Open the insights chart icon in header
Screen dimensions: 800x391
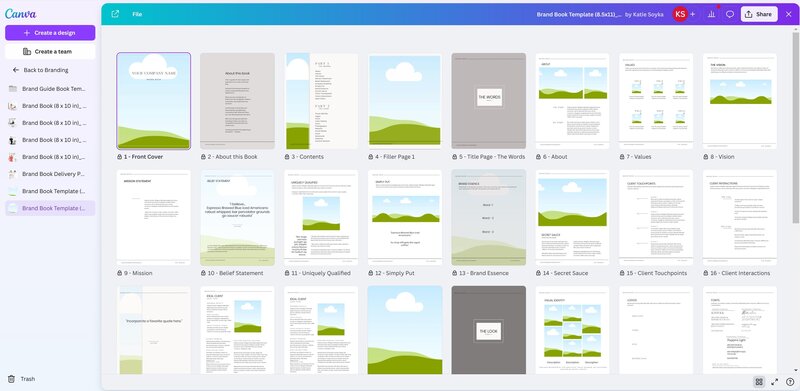click(x=711, y=14)
